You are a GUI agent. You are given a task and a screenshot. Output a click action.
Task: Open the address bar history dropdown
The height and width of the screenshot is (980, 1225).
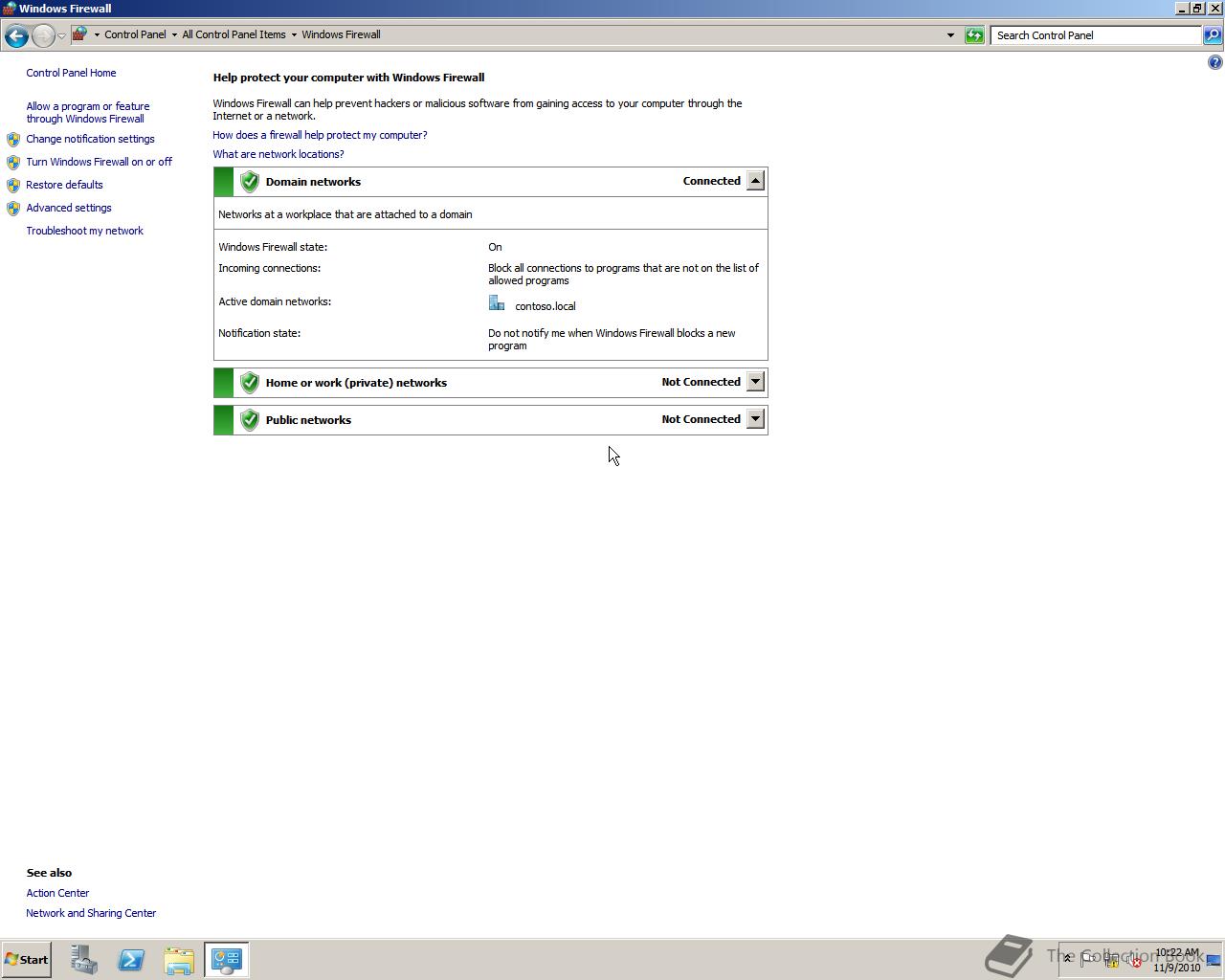click(950, 35)
